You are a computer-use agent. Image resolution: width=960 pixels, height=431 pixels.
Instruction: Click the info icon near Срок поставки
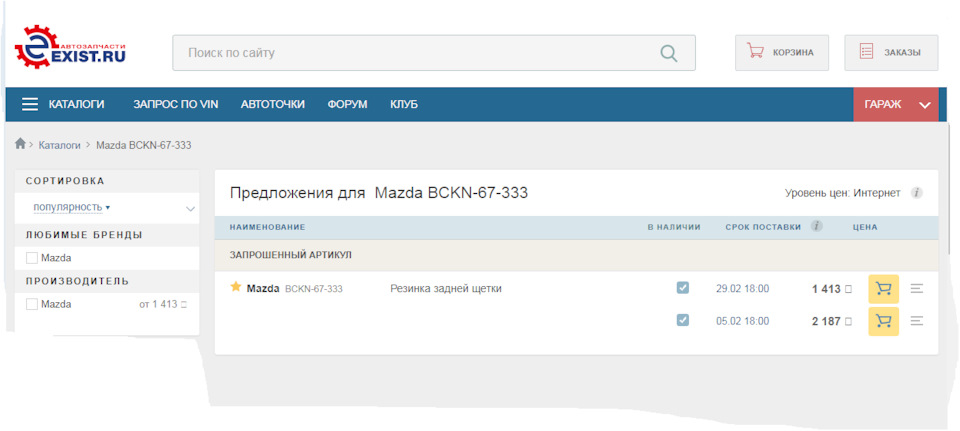(x=816, y=226)
